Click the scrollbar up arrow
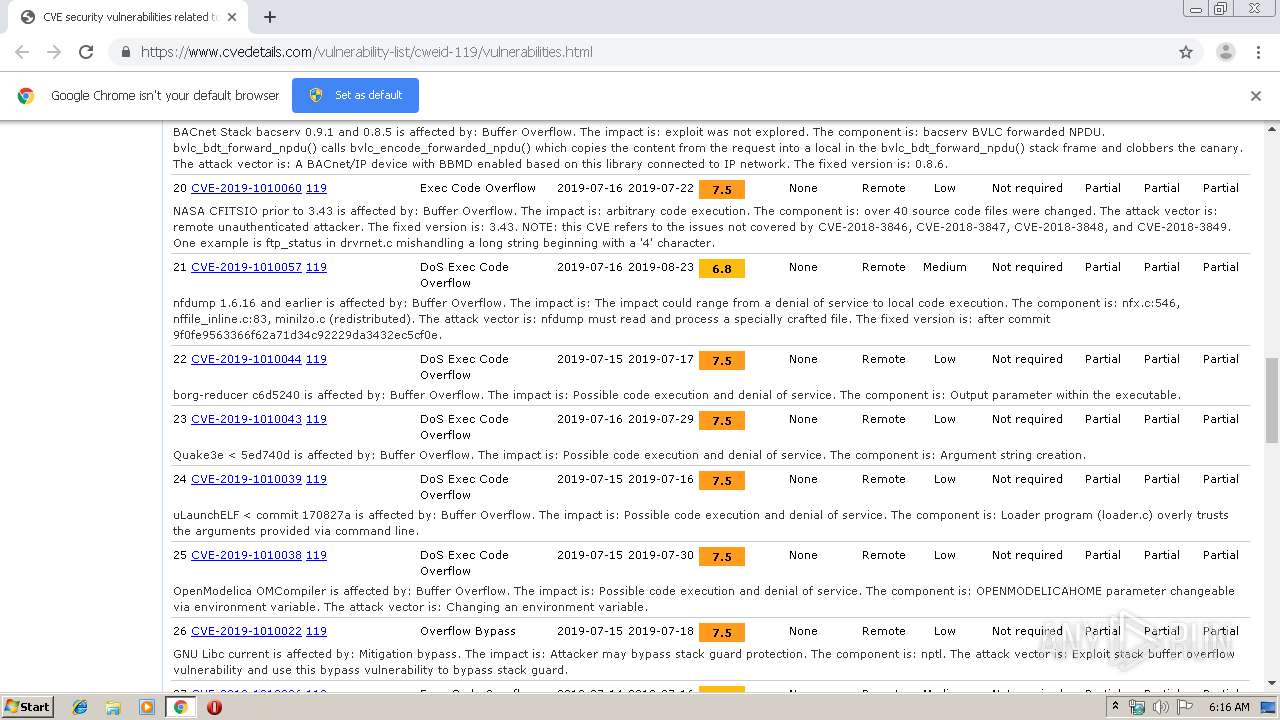 pyautogui.click(x=1272, y=128)
